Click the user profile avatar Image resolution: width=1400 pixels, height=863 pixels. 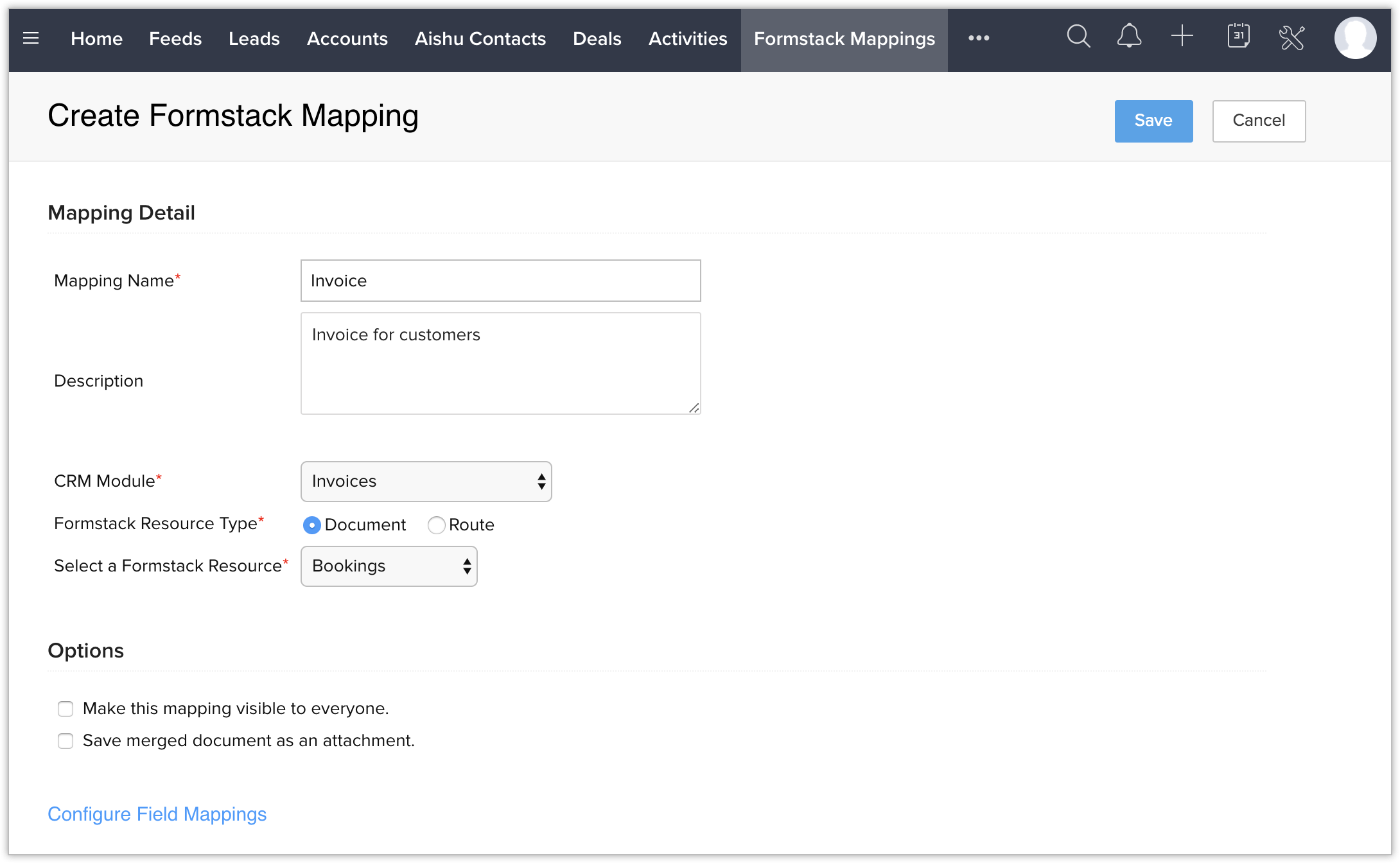click(1355, 38)
